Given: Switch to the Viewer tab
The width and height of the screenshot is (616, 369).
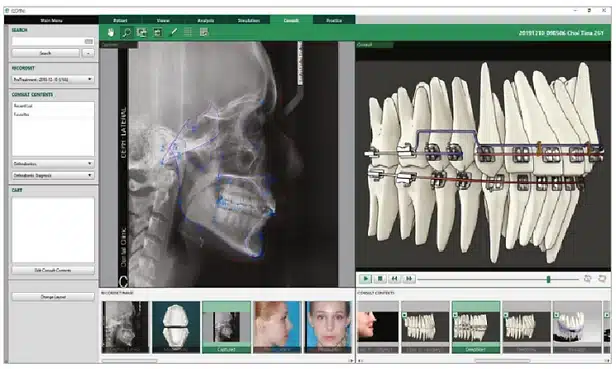Looking at the screenshot, I should point(163,20).
